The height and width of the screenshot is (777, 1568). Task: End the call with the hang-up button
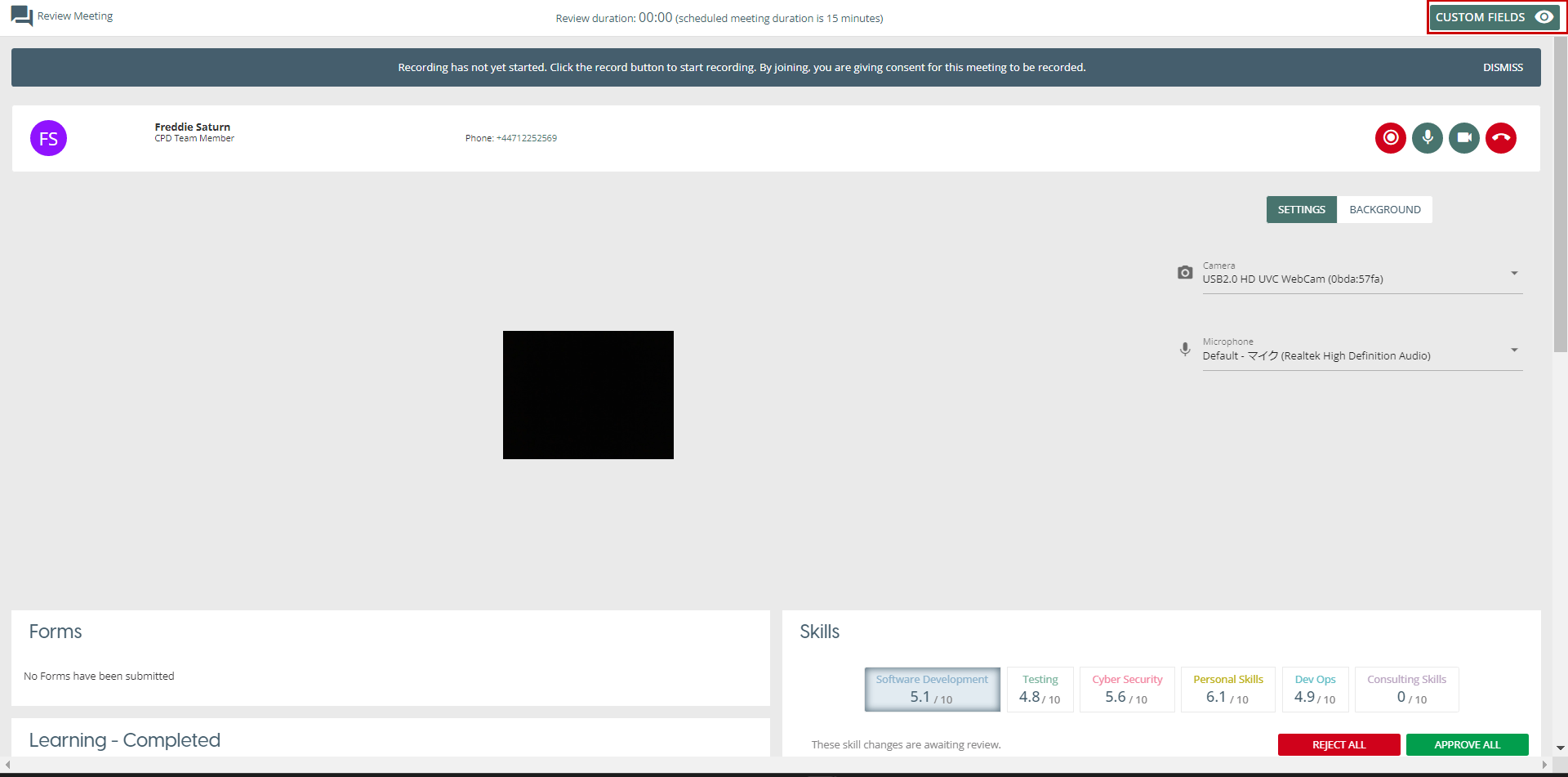1500,138
